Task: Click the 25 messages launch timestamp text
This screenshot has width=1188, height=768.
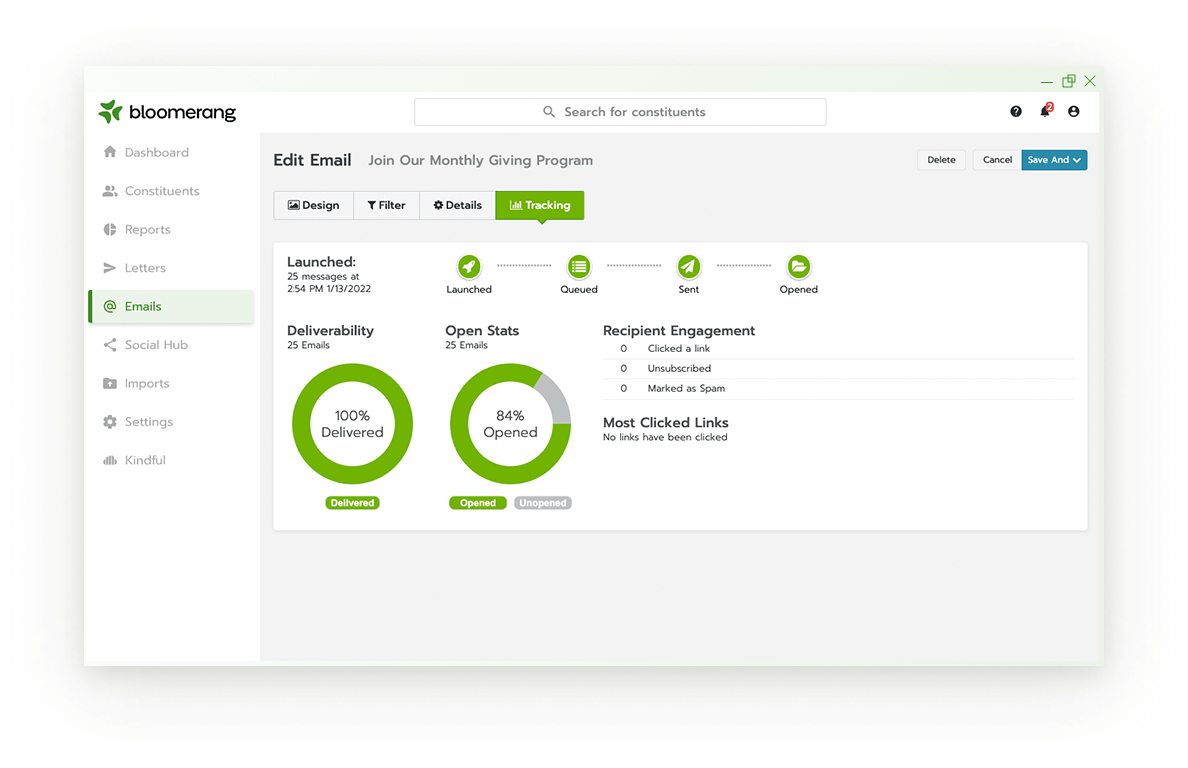Action: pyautogui.click(x=329, y=283)
